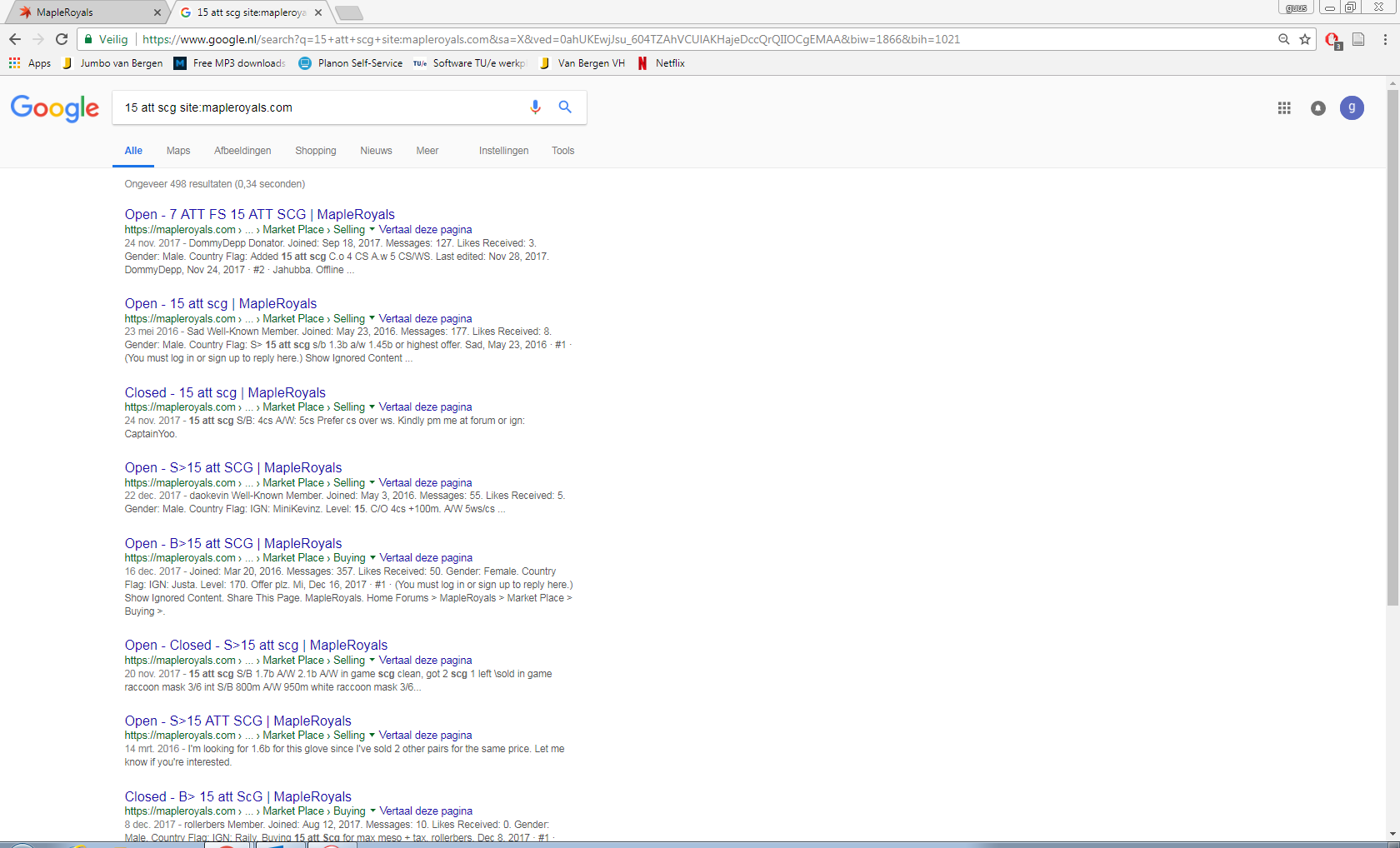The width and height of the screenshot is (1400, 848).
Task: Go back with the browser back arrow
Action: (15, 39)
